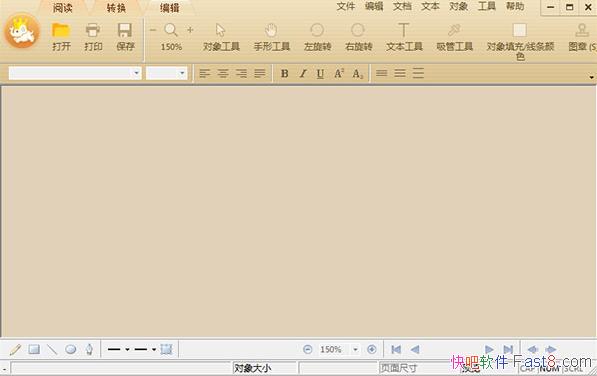
Task: Align text right
Action: 241,73
